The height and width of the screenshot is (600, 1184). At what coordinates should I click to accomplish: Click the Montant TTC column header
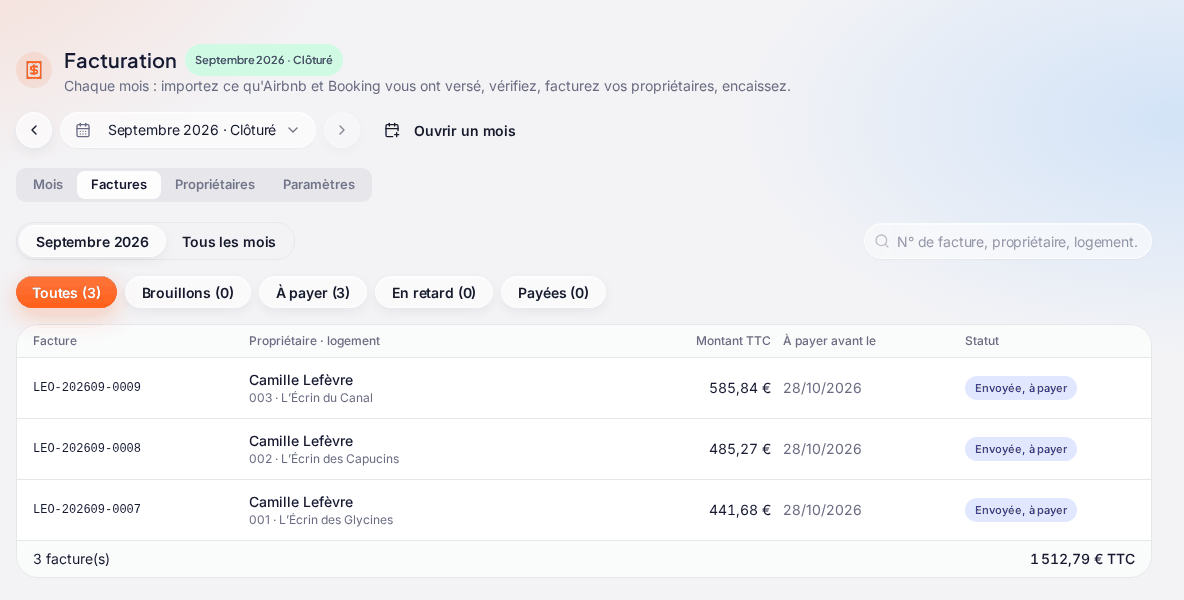tap(733, 341)
